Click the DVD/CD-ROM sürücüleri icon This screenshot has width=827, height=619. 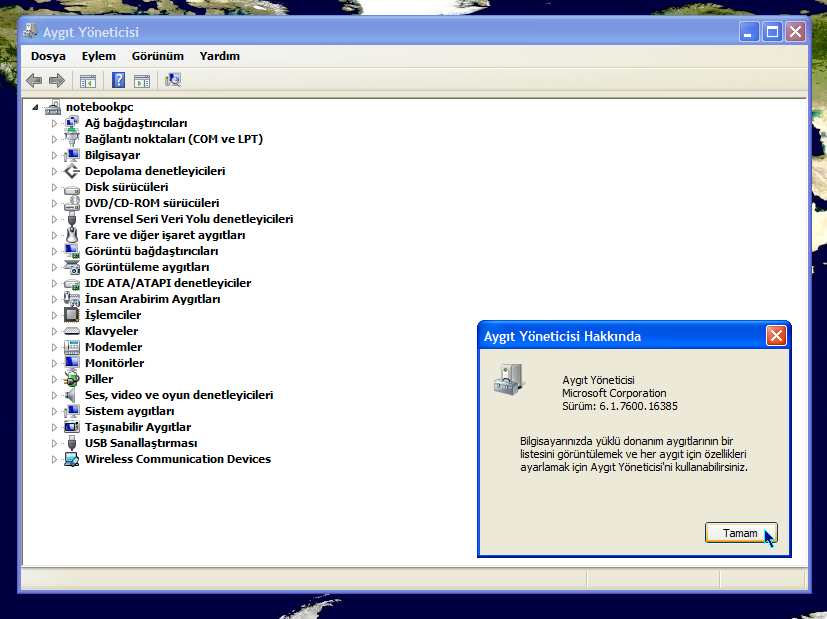coord(72,204)
